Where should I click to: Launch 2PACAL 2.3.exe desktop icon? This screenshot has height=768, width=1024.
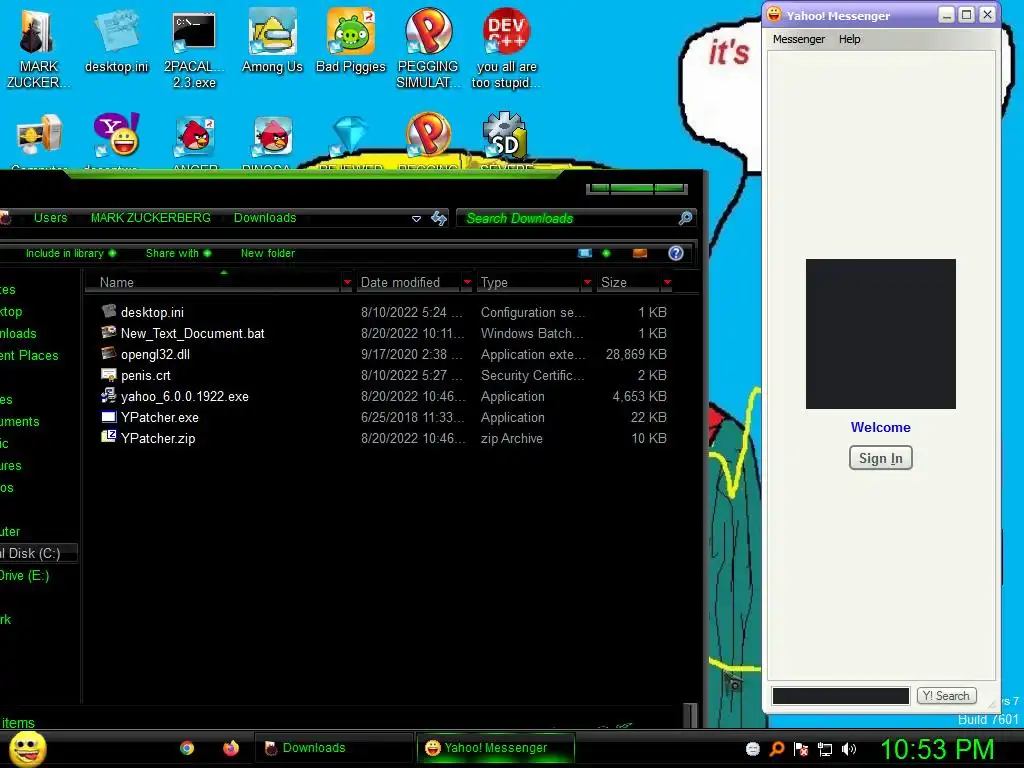pos(194,49)
